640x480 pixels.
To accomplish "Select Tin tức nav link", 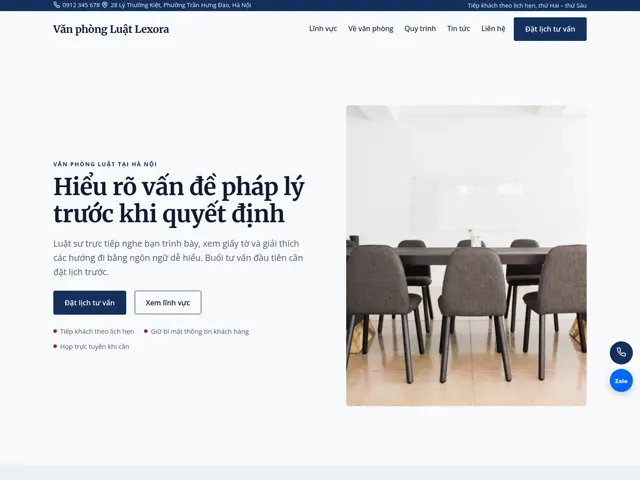I will pos(458,29).
